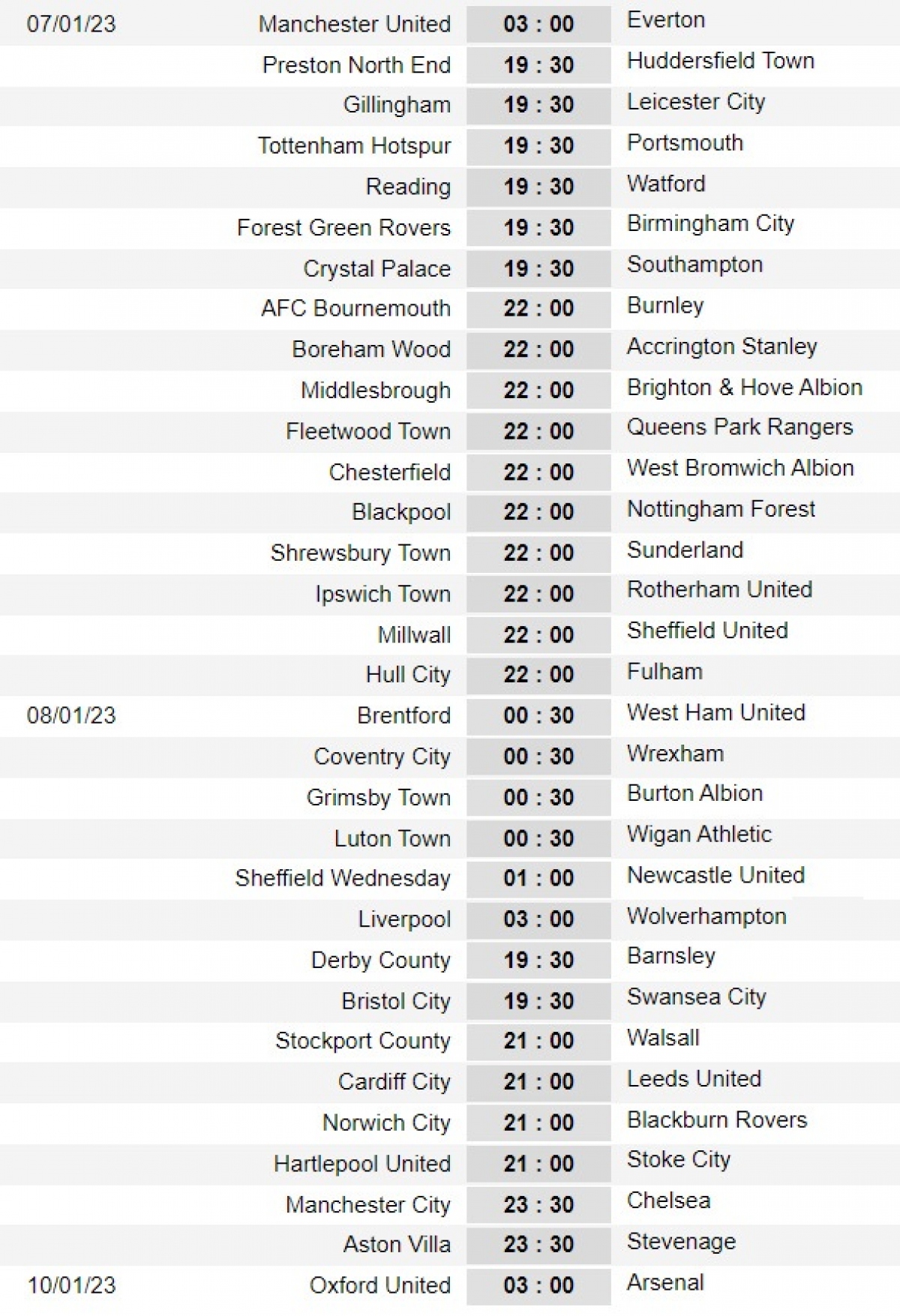The width and height of the screenshot is (900, 1316).
Task: Select the Oxford United team name
Action: [x=379, y=1285]
